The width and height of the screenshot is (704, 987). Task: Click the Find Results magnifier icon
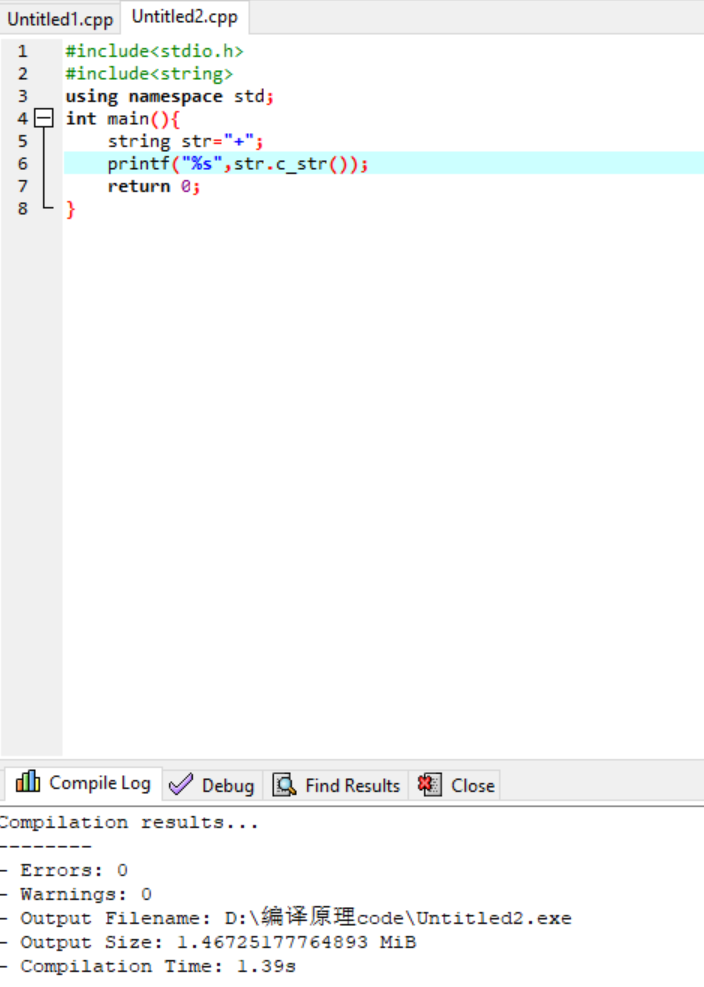[284, 785]
